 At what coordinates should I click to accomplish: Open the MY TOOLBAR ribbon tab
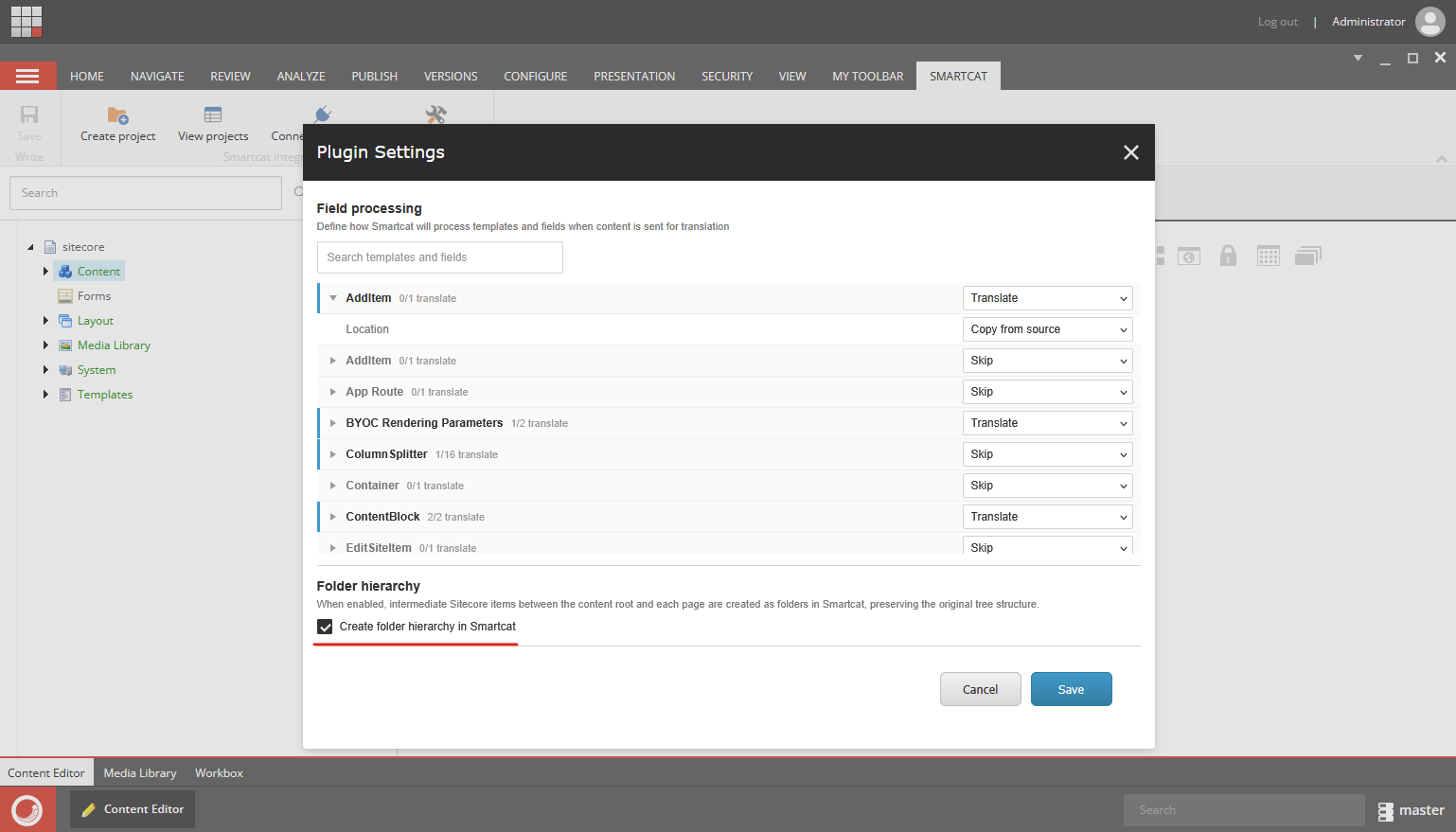pyautogui.click(x=868, y=77)
